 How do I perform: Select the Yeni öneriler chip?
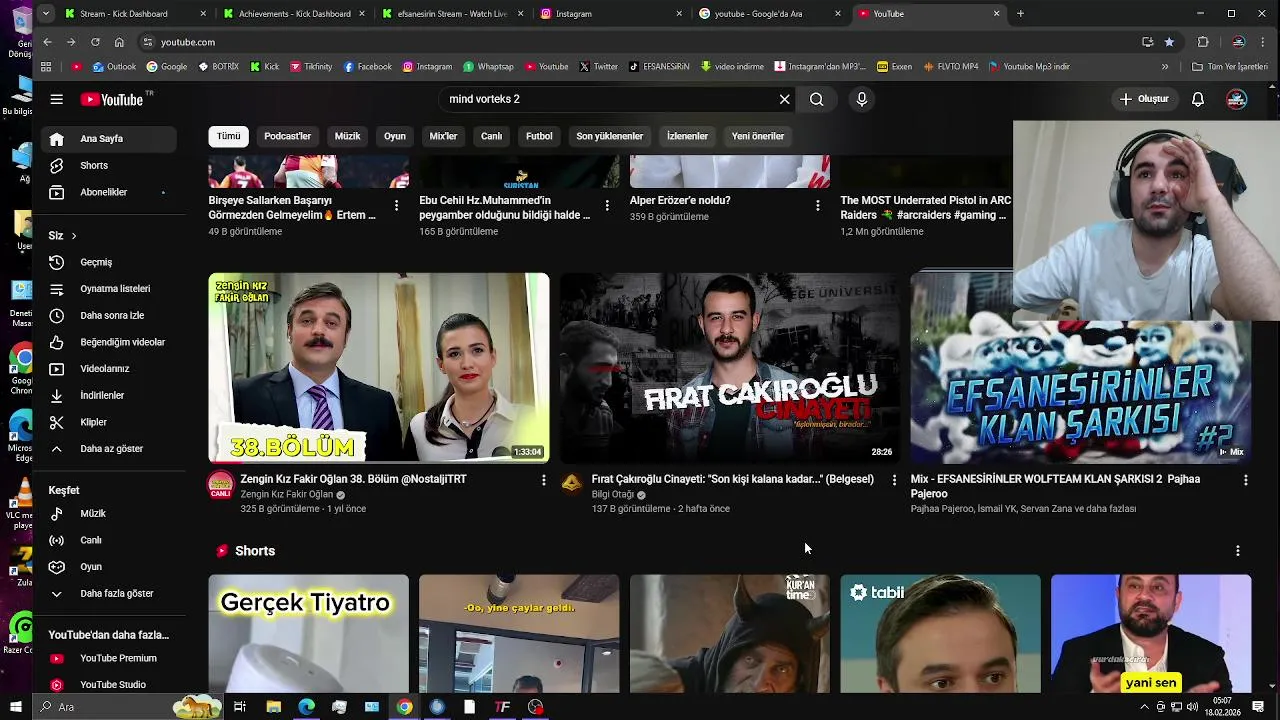(758, 136)
